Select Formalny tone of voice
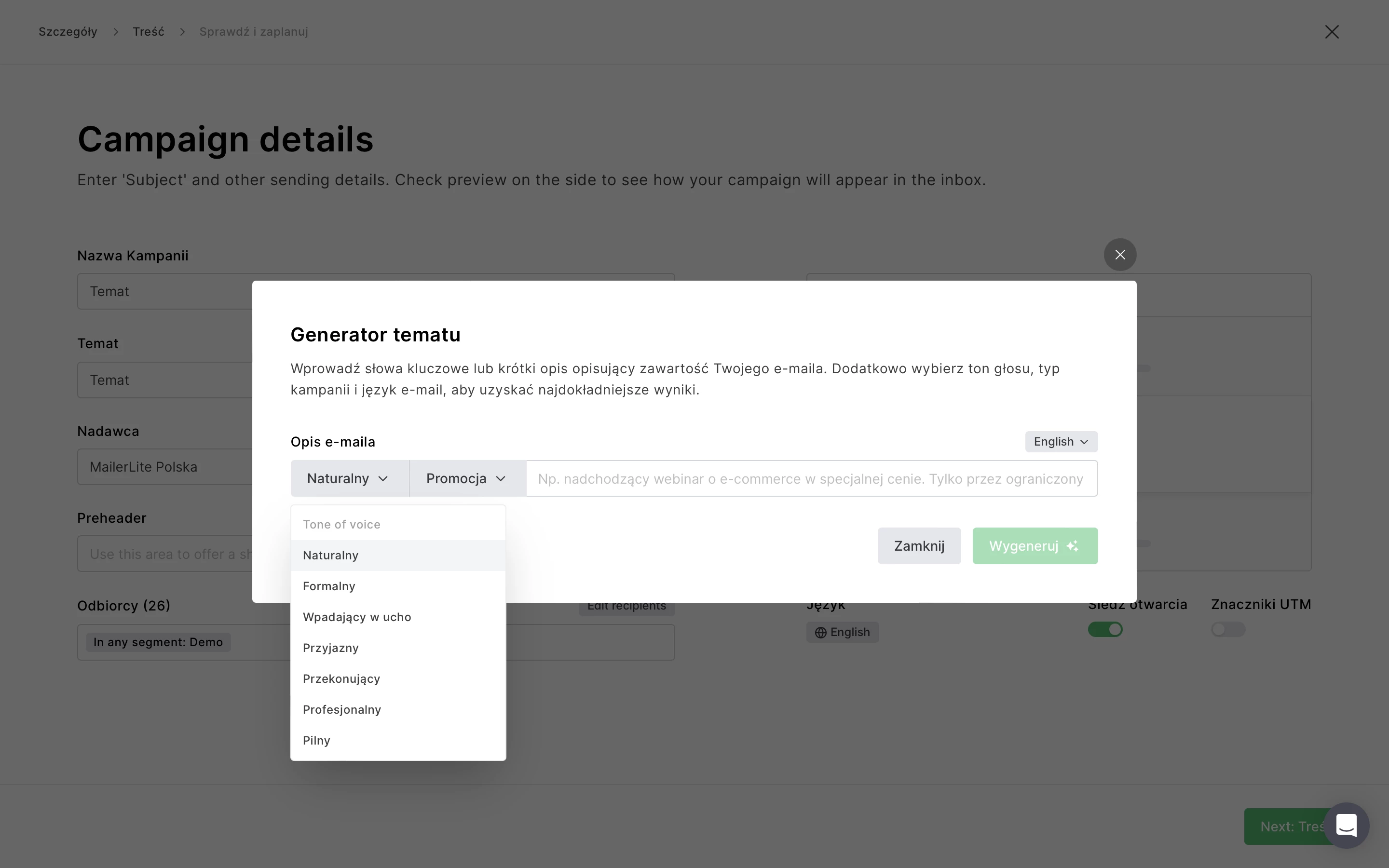 329,586
